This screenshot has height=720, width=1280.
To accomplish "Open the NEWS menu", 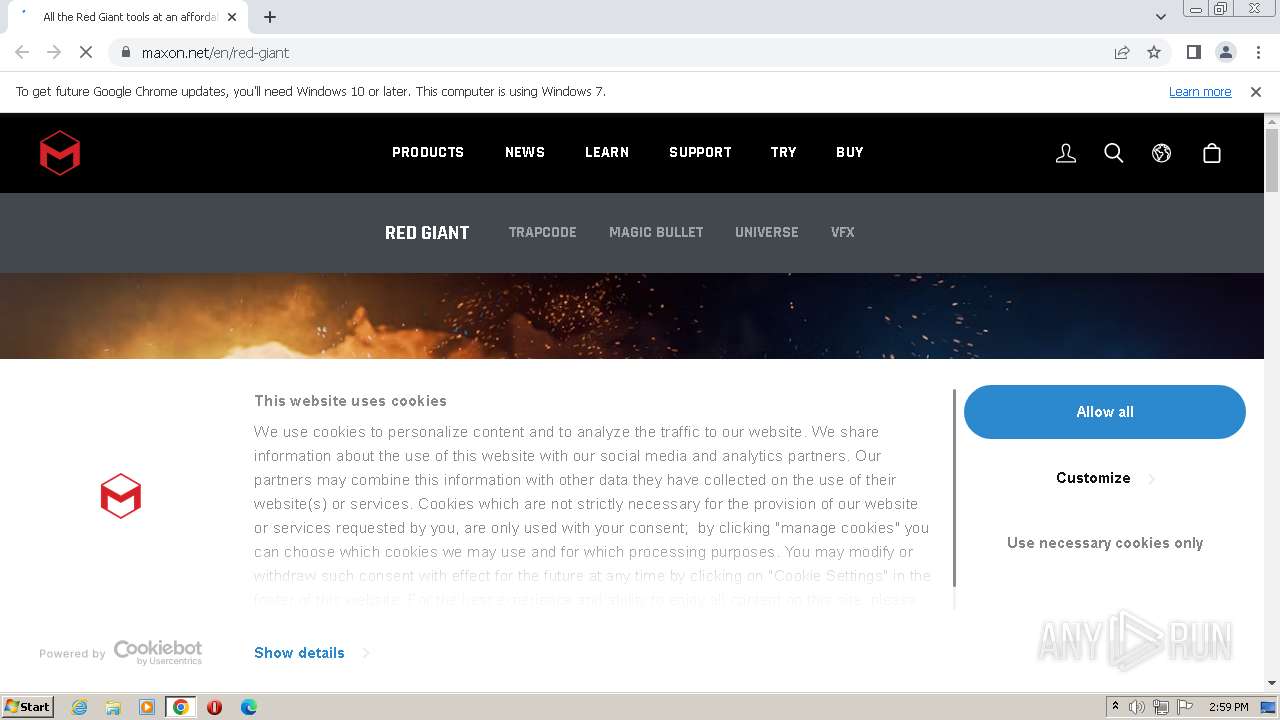I will (x=525, y=153).
